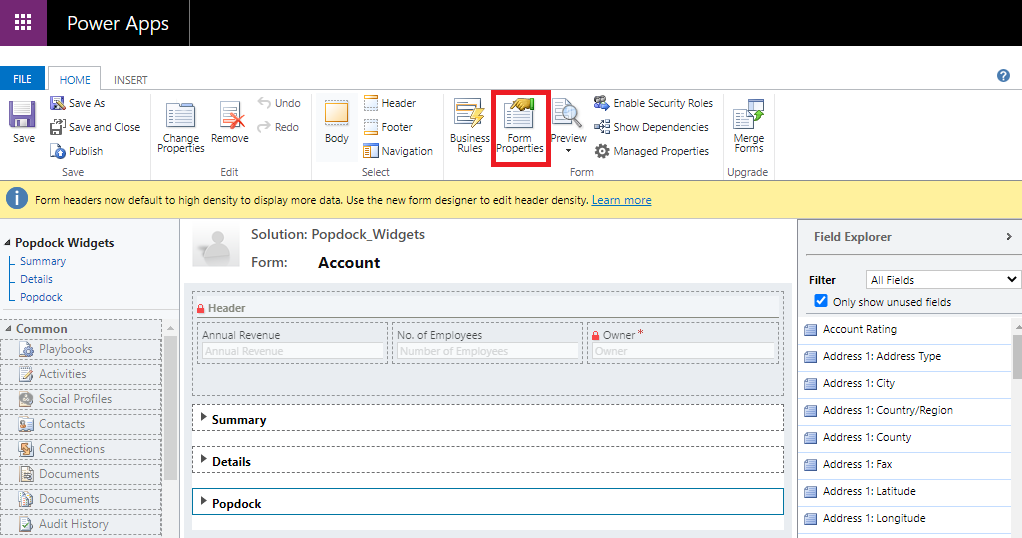Click the Remove icon
The height and width of the screenshot is (538, 1022).
coord(231,115)
